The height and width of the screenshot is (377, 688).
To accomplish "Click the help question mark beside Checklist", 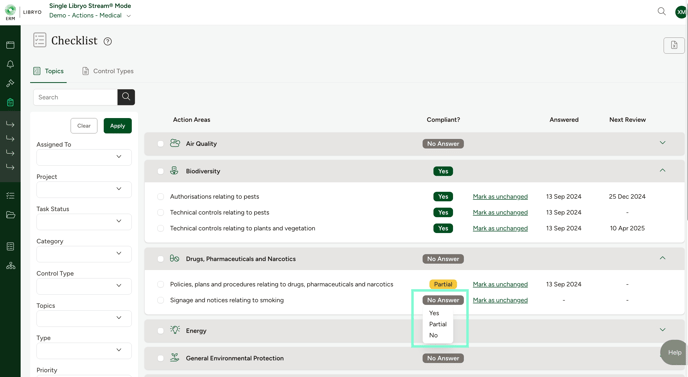I will coord(108,41).
